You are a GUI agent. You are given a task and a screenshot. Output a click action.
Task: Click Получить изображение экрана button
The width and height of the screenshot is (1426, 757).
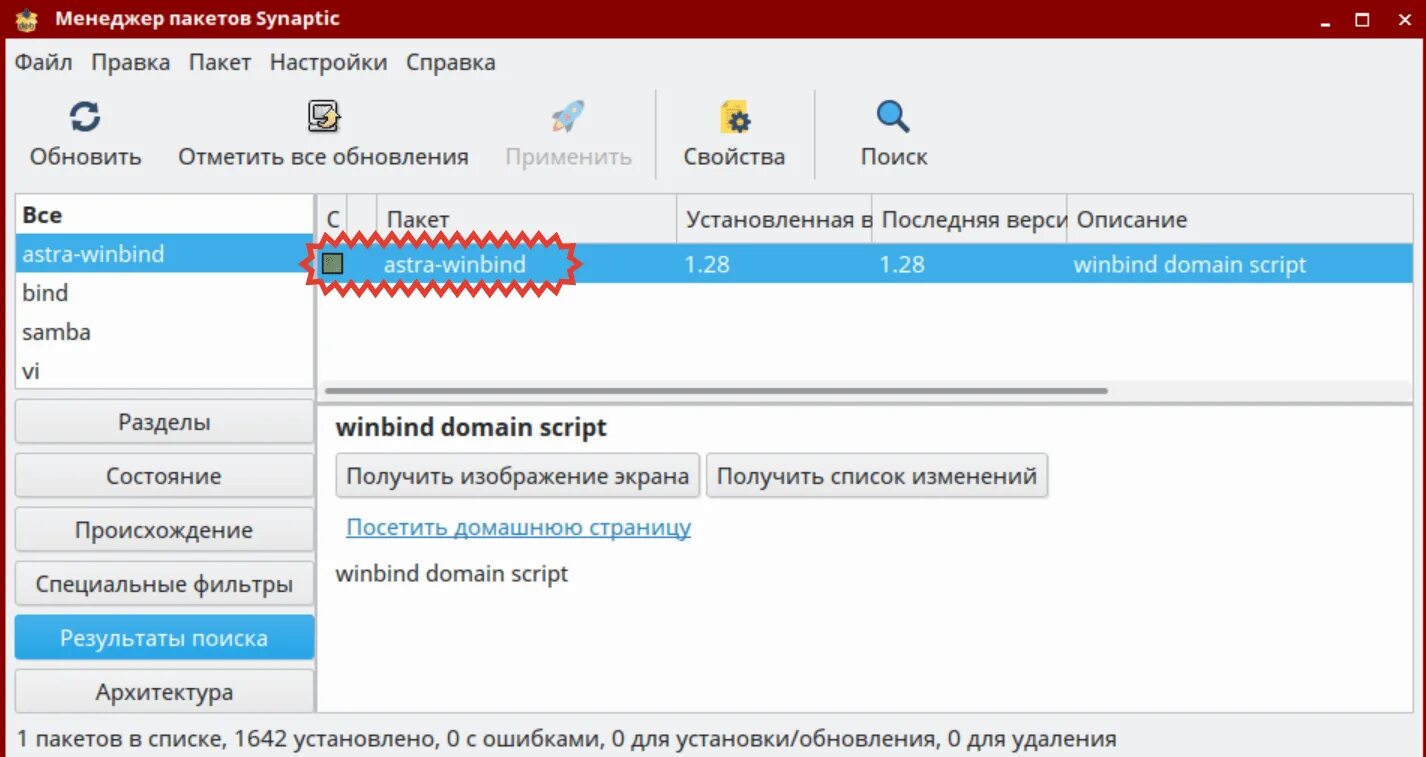[518, 476]
